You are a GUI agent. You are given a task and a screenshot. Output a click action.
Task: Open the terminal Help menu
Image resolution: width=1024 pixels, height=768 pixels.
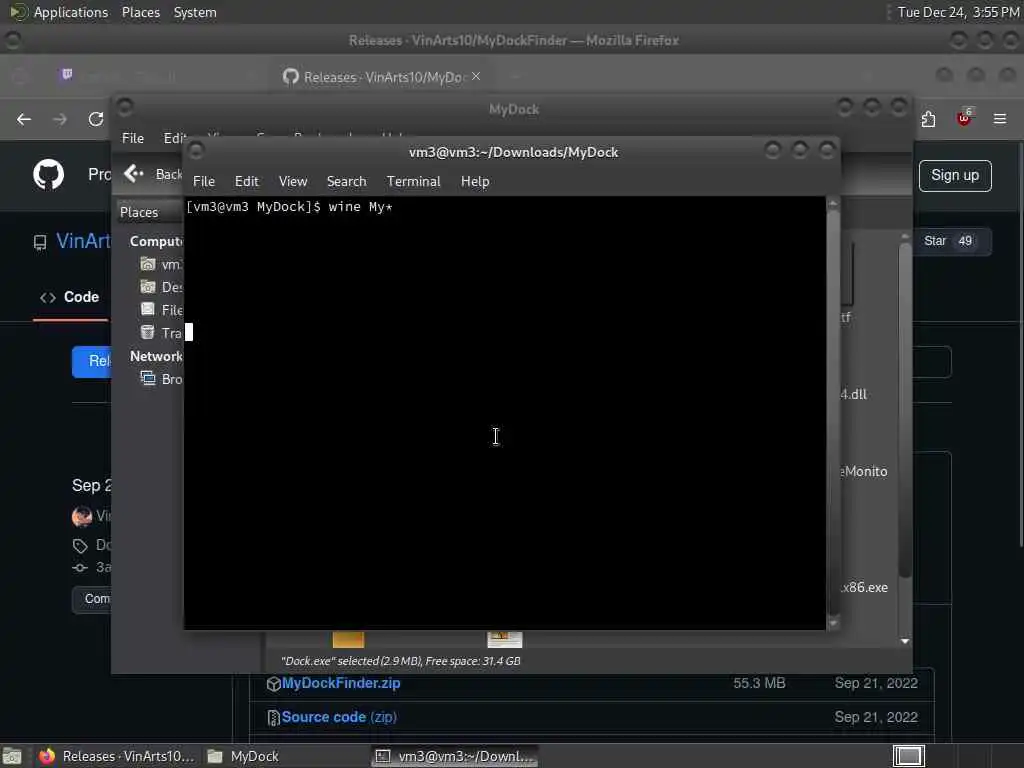point(475,182)
